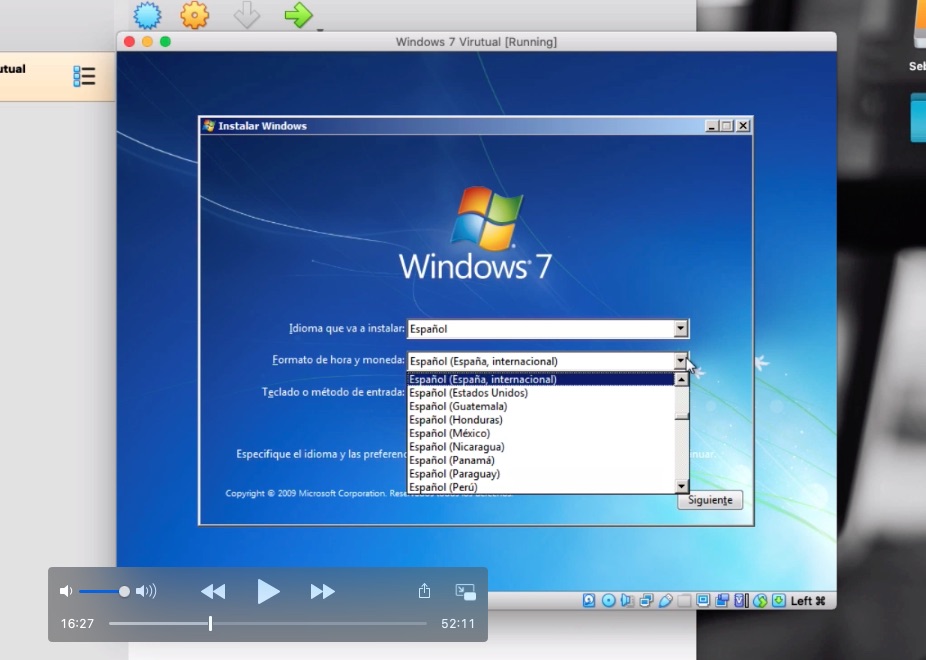Click the display monitor status icon
The image size is (926, 660).
click(703, 600)
